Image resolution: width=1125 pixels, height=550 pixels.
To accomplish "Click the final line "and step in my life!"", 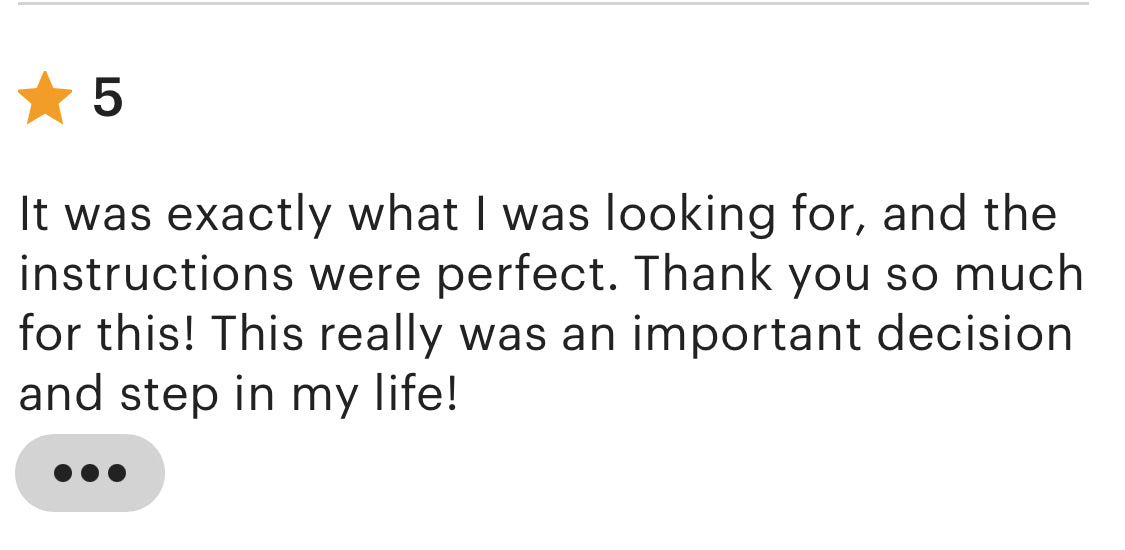I will (x=238, y=395).
